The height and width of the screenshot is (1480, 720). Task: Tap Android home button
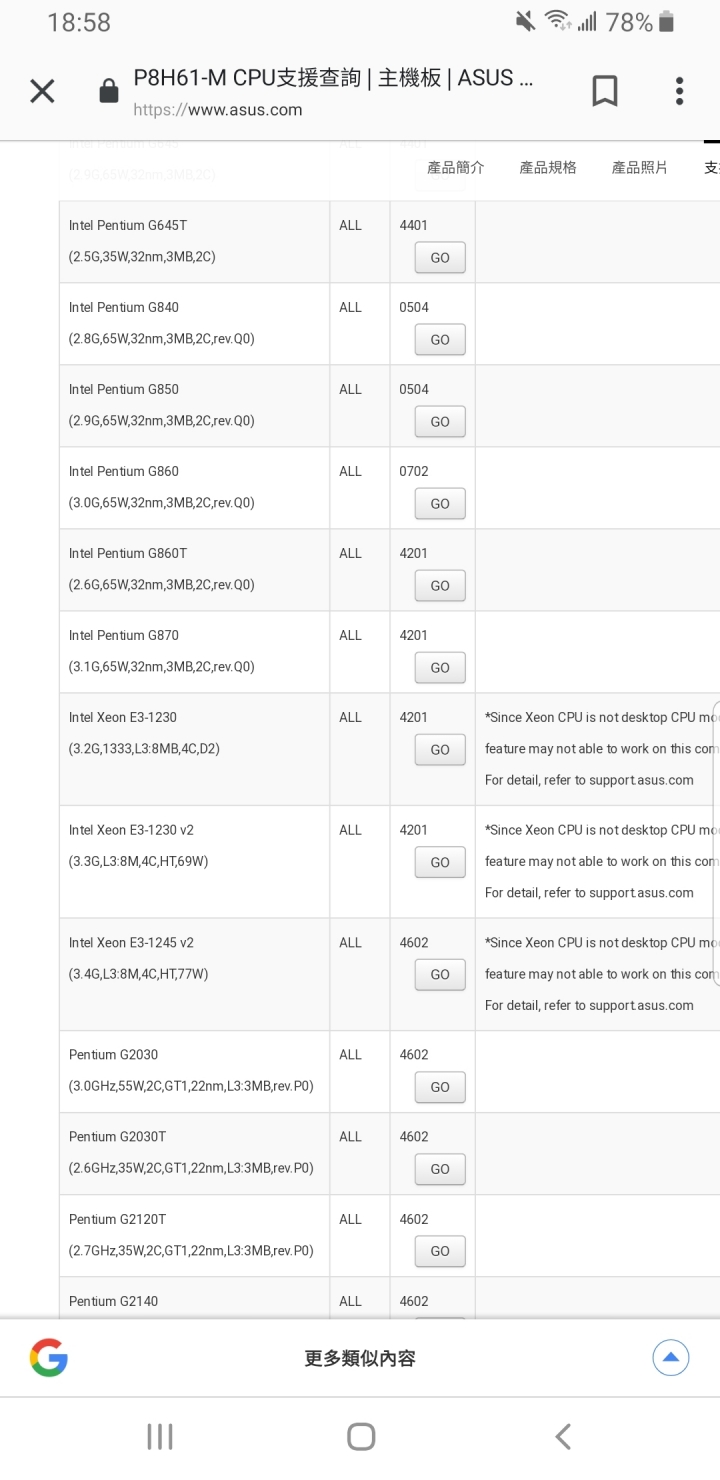[361, 1437]
